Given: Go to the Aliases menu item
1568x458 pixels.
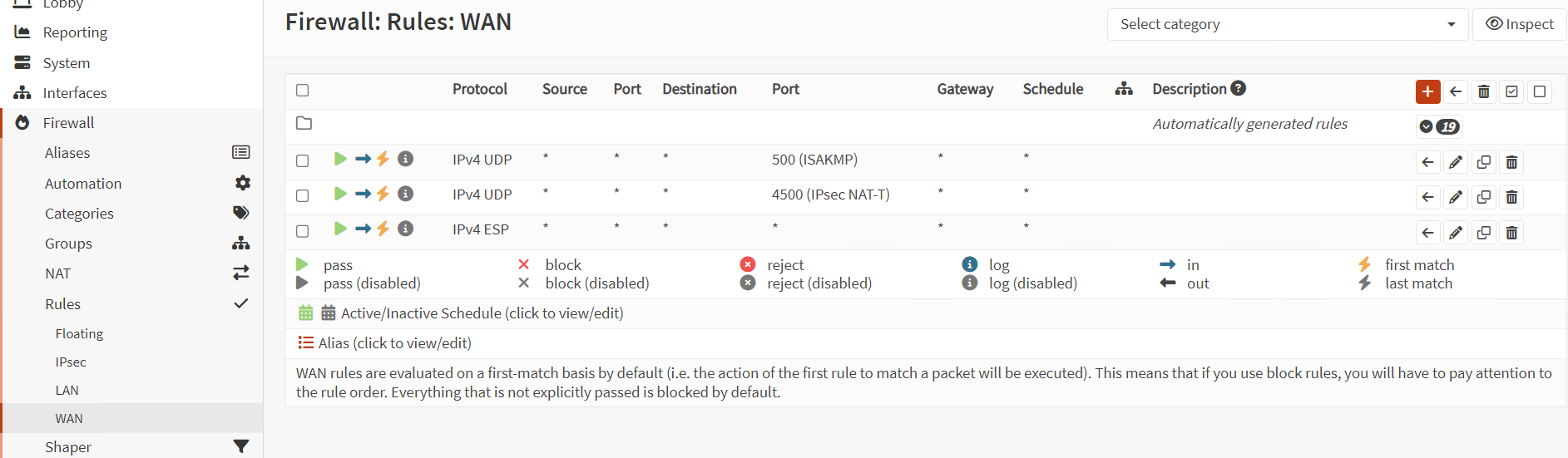Looking at the screenshot, I should click(67, 153).
